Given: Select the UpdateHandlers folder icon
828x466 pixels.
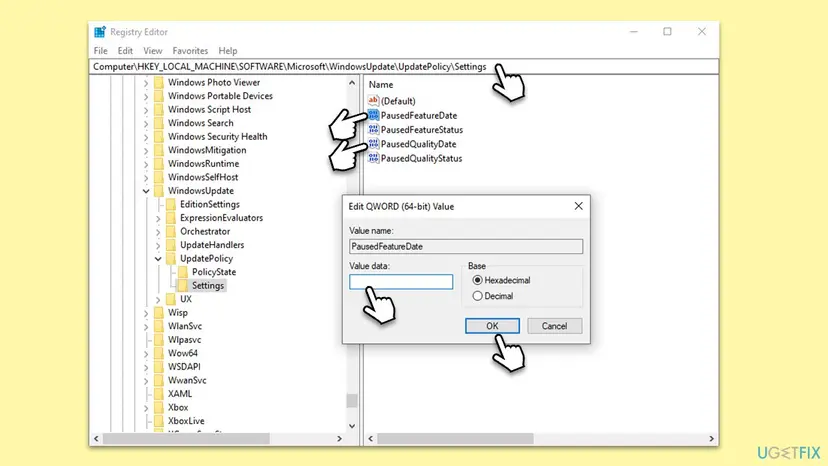Looking at the screenshot, I should 171,245.
